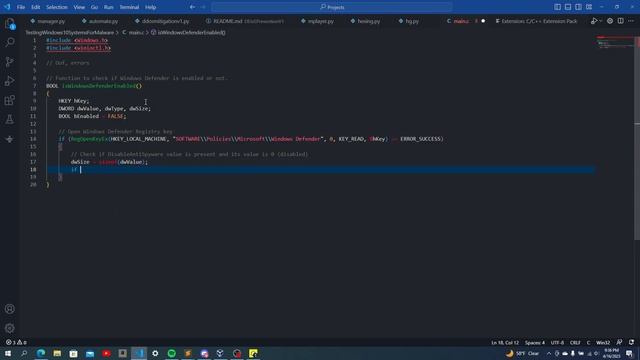This screenshot has width=640, height=360.
Task: Toggle the secondary side bar layout icon
Action: coord(579,7)
